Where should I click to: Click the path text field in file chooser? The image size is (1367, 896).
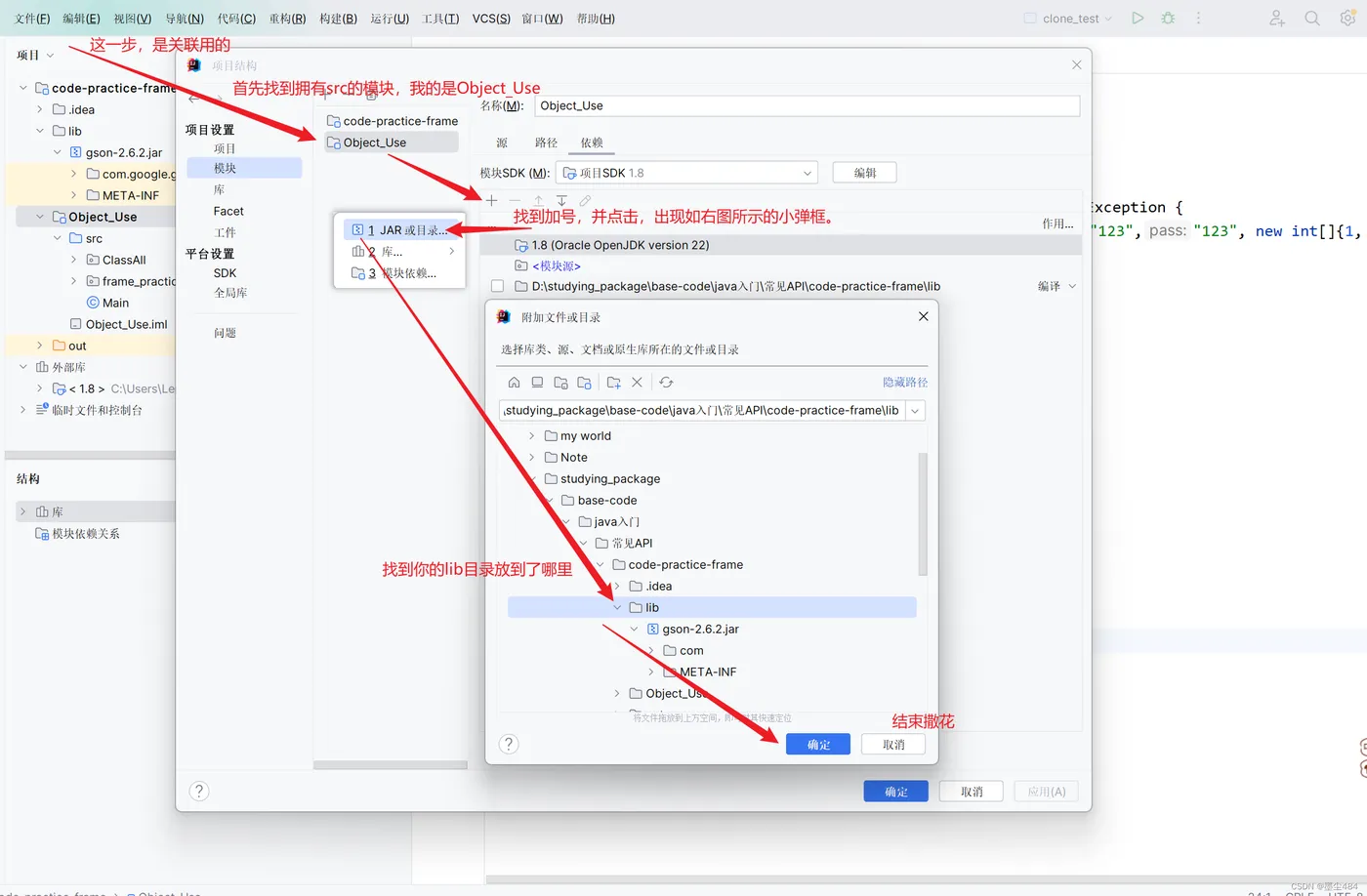(702, 411)
